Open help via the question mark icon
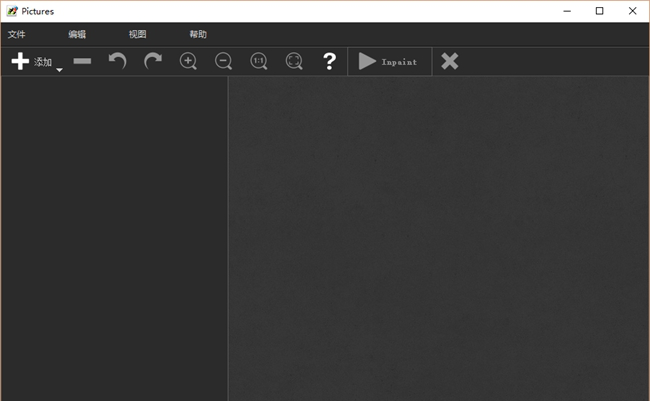Viewport: 650px width, 417px height. pos(329,61)
